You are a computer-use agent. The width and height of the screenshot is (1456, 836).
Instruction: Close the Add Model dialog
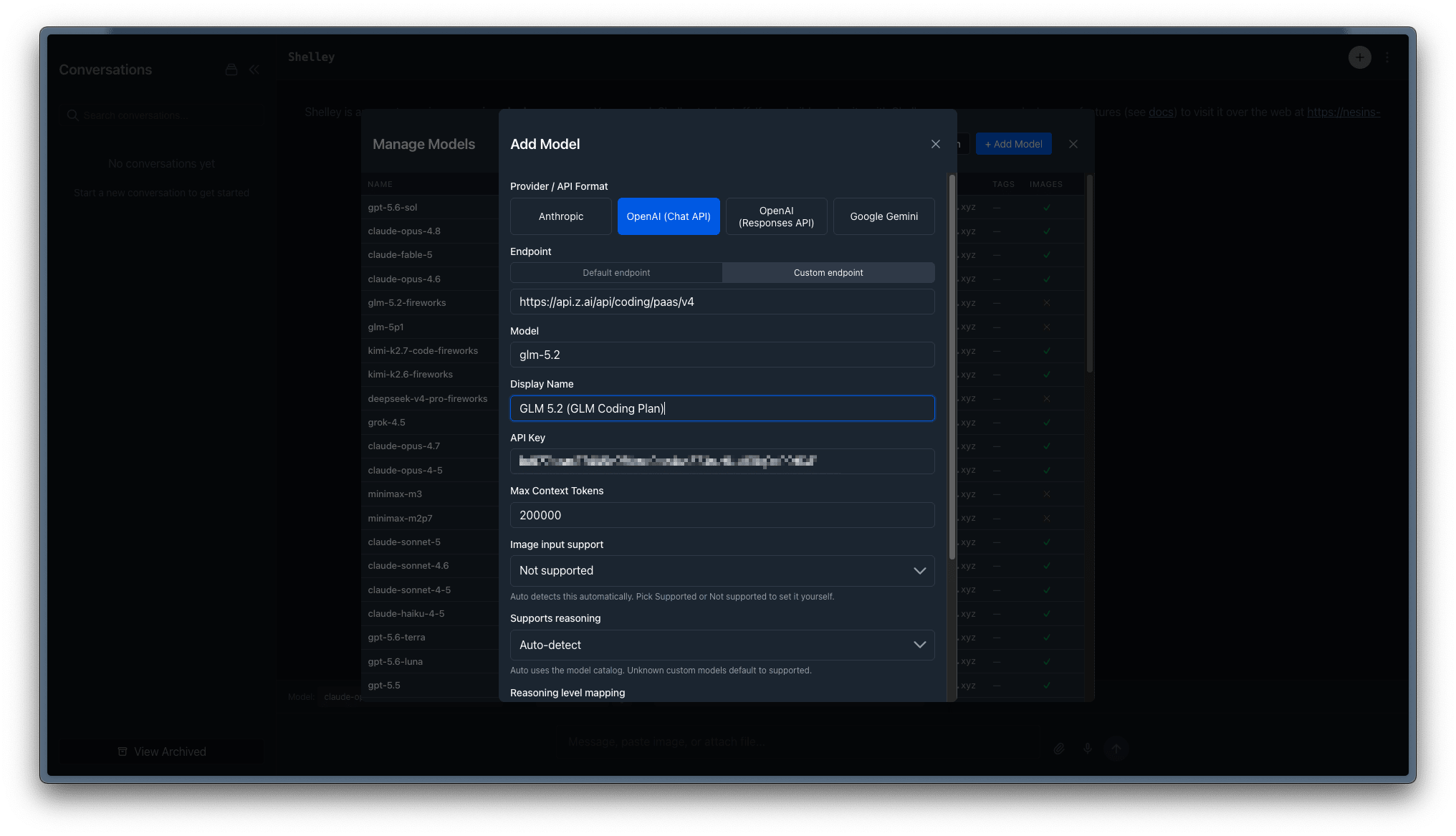pyautogui.click(x=935, y=144)
